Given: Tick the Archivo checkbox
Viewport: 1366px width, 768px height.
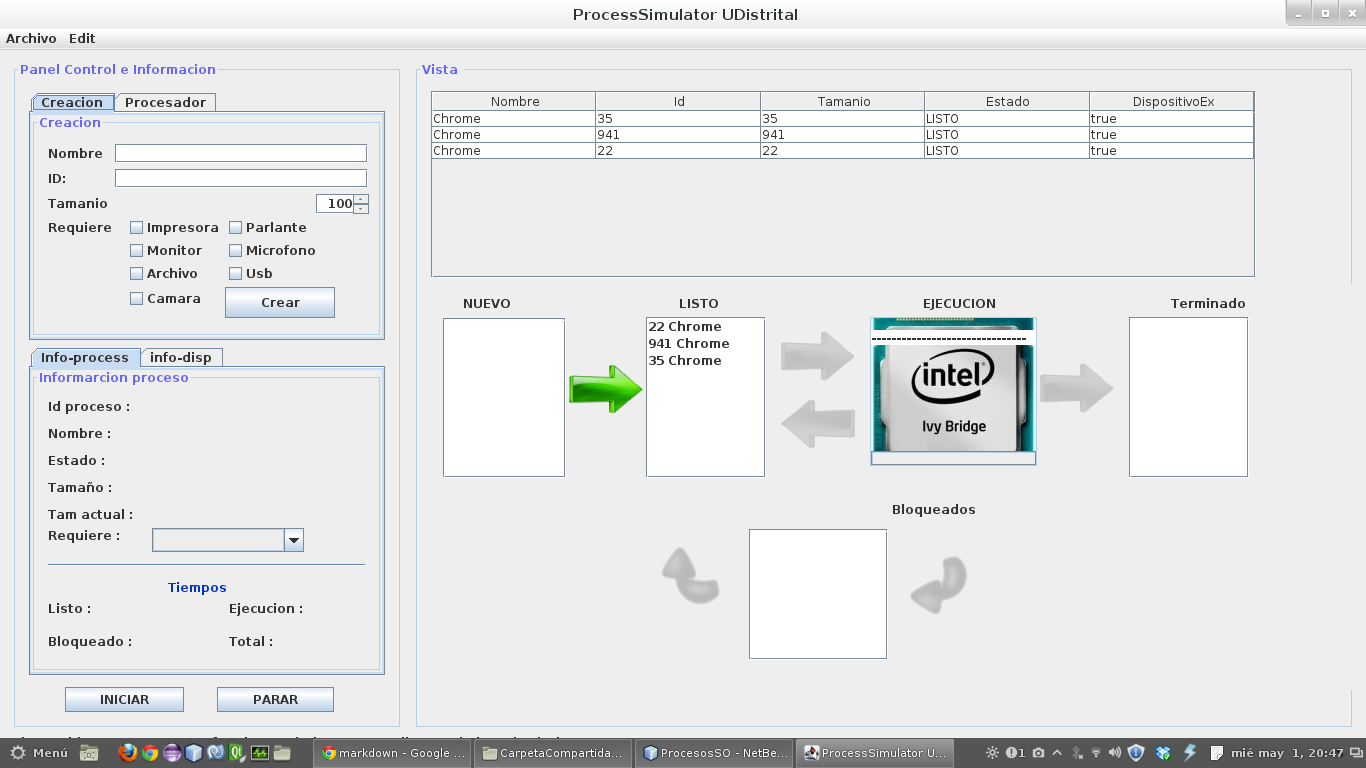Looking at the screenshot, I should [x=137, y=274].
